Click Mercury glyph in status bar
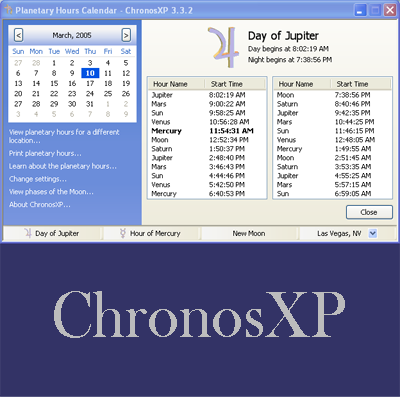The width and height of the screenshot is (400, 400). [x=123, y=233]
